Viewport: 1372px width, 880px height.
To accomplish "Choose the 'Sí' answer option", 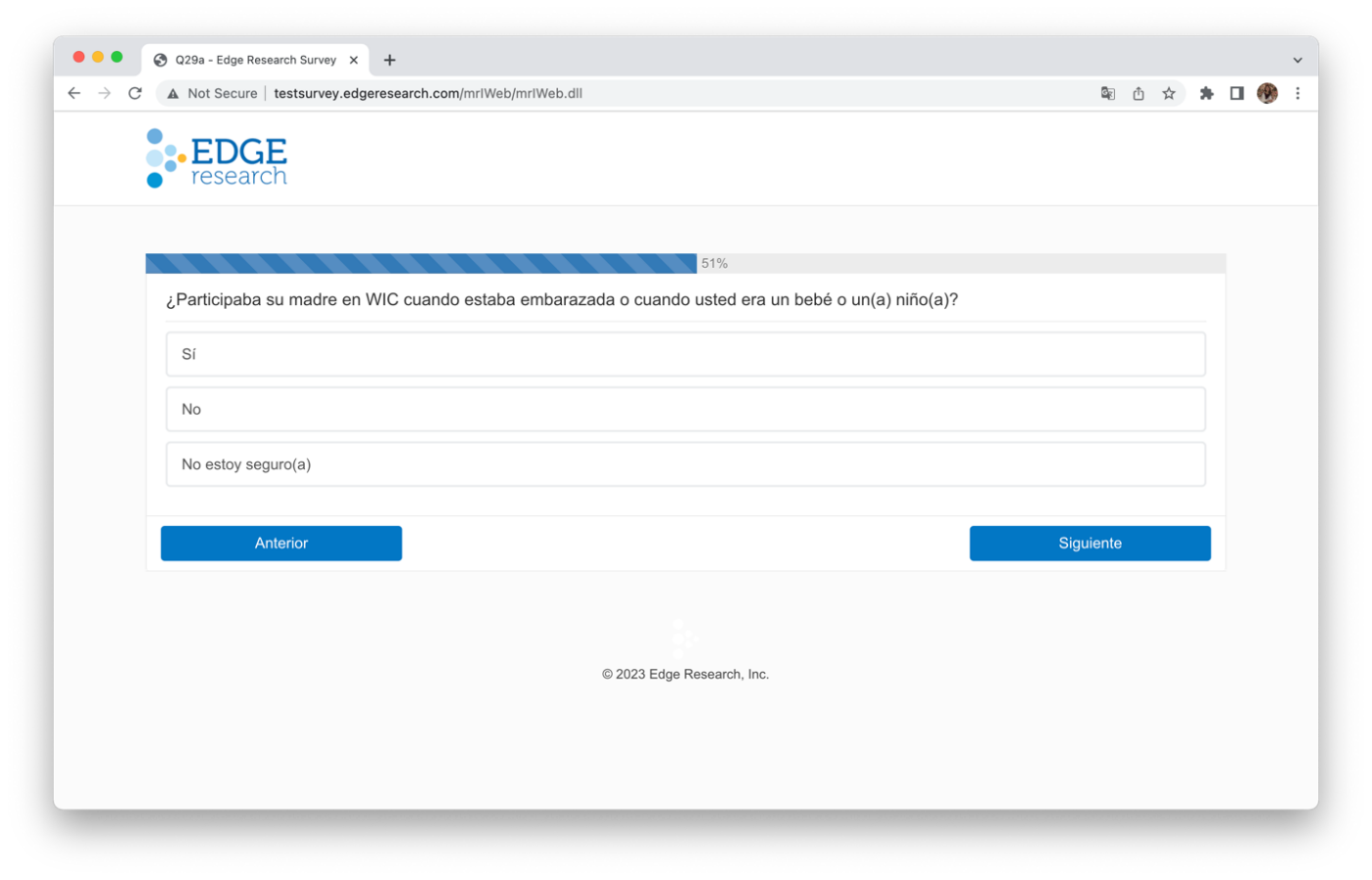I will pyautogui.click(x=686, y=354).
